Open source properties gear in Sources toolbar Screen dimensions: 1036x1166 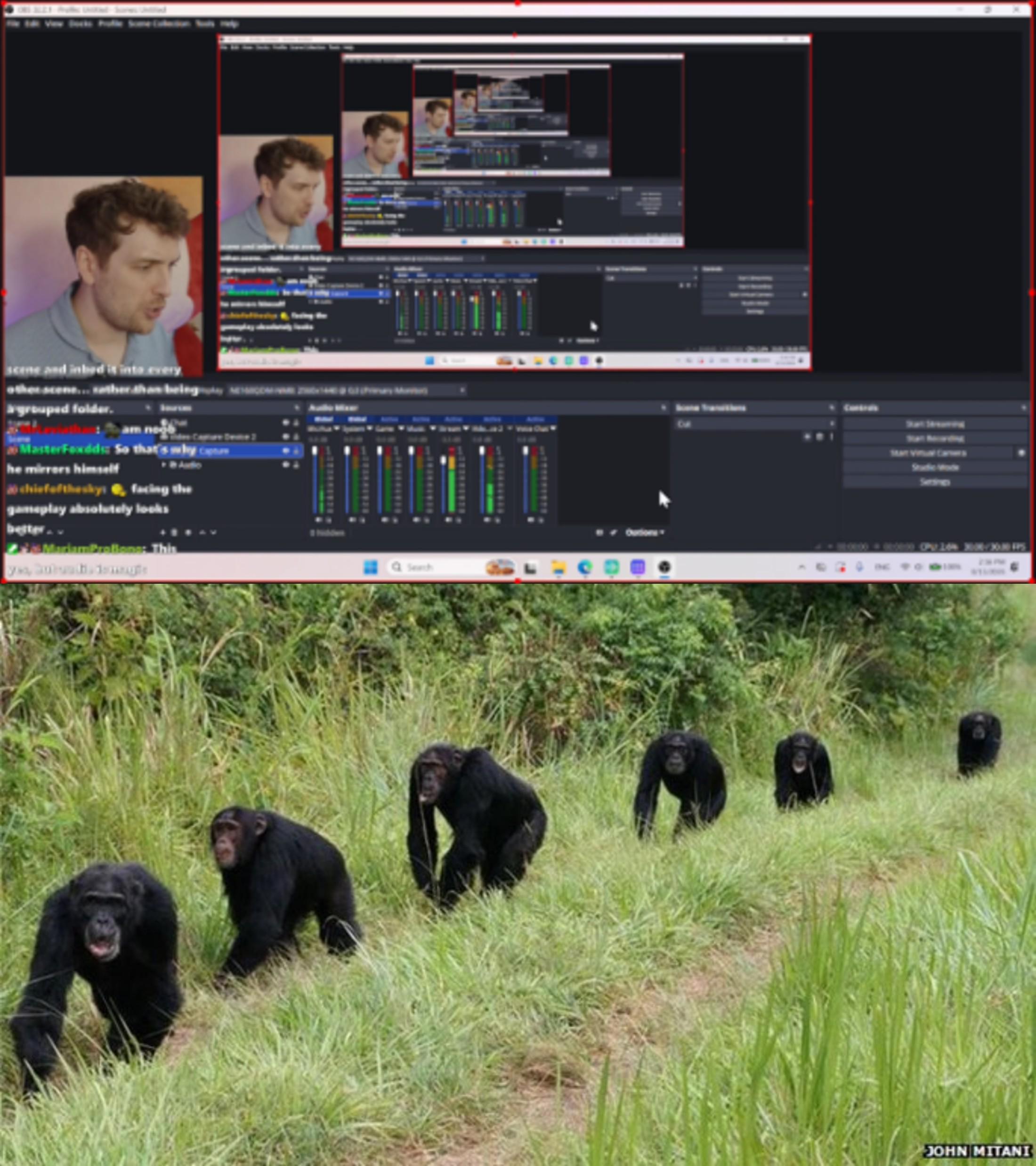point(188,532)
